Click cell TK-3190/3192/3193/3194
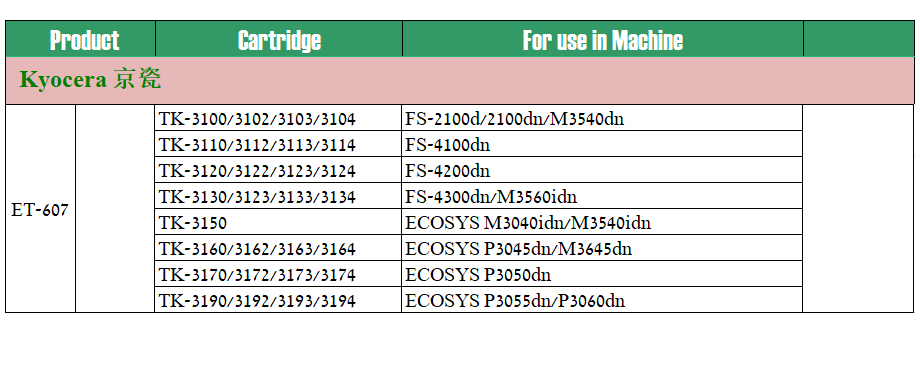 click(278, 300)
